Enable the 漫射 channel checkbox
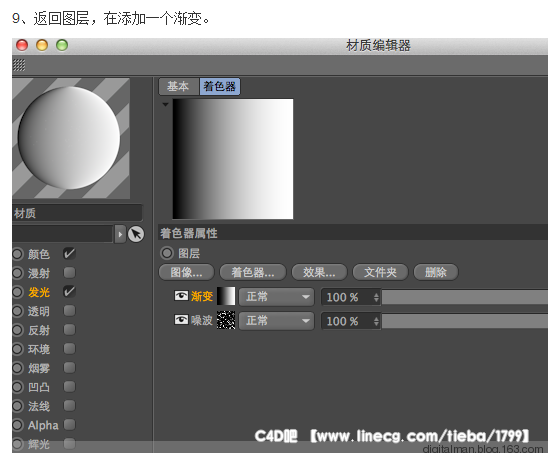Viewport: 555px width, 453px height. [69, 273]
